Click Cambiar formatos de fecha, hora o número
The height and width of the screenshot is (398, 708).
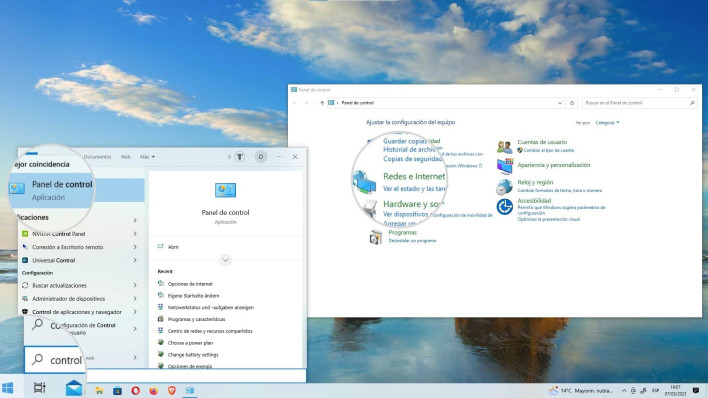coord(559,191)
